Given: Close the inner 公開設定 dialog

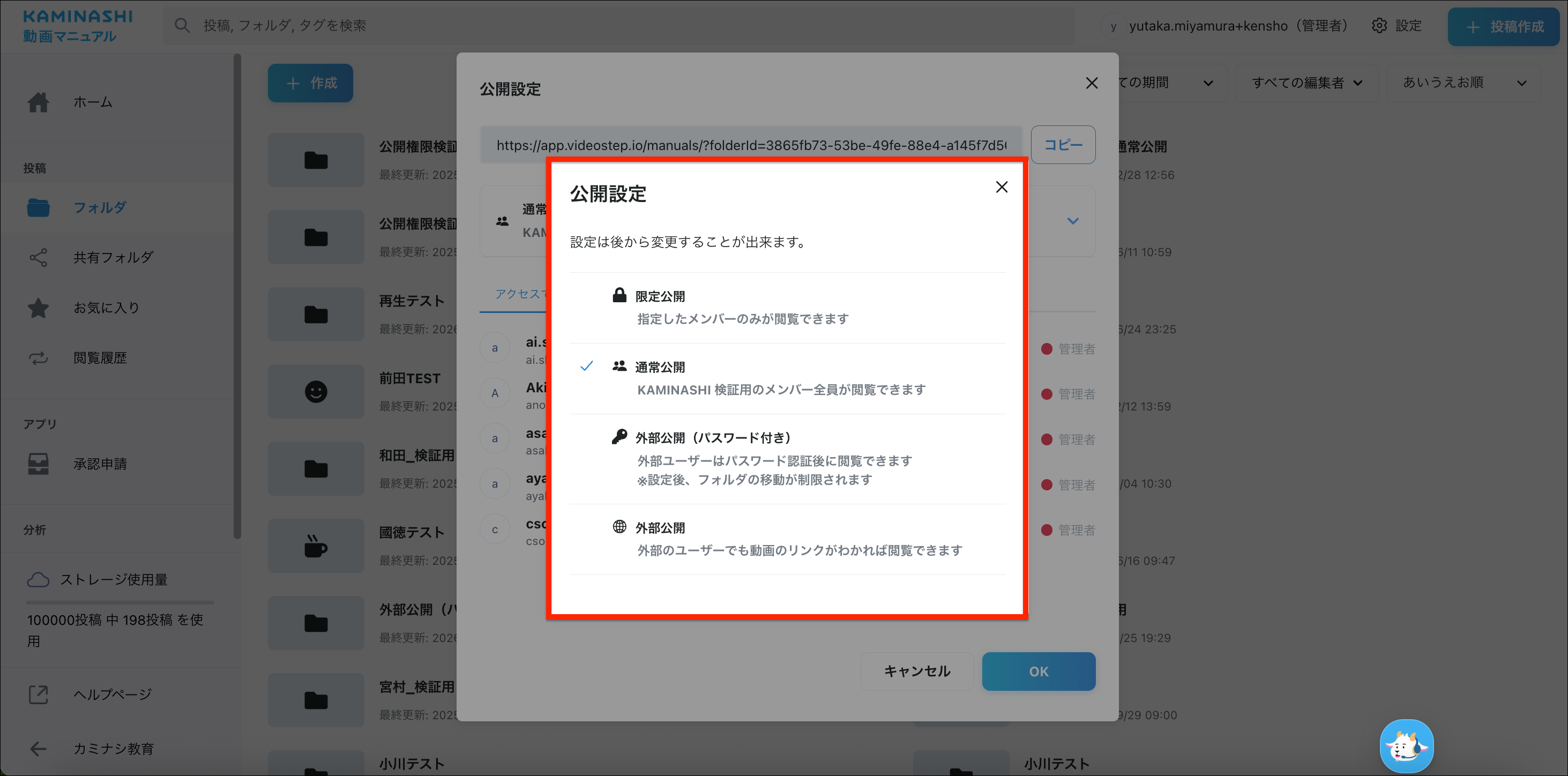Looking at the screenshot, I should coord(1002,187).
